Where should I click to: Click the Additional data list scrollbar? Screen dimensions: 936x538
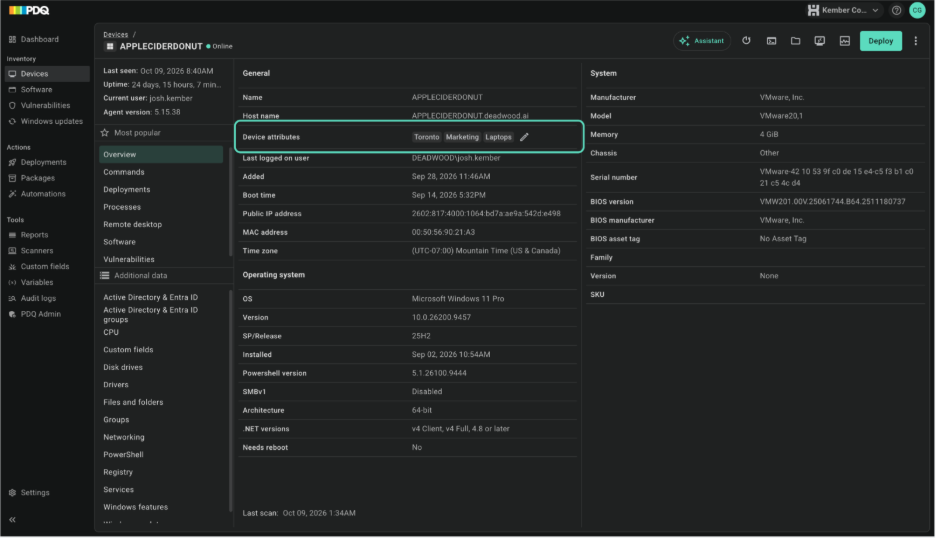(230, 400)
